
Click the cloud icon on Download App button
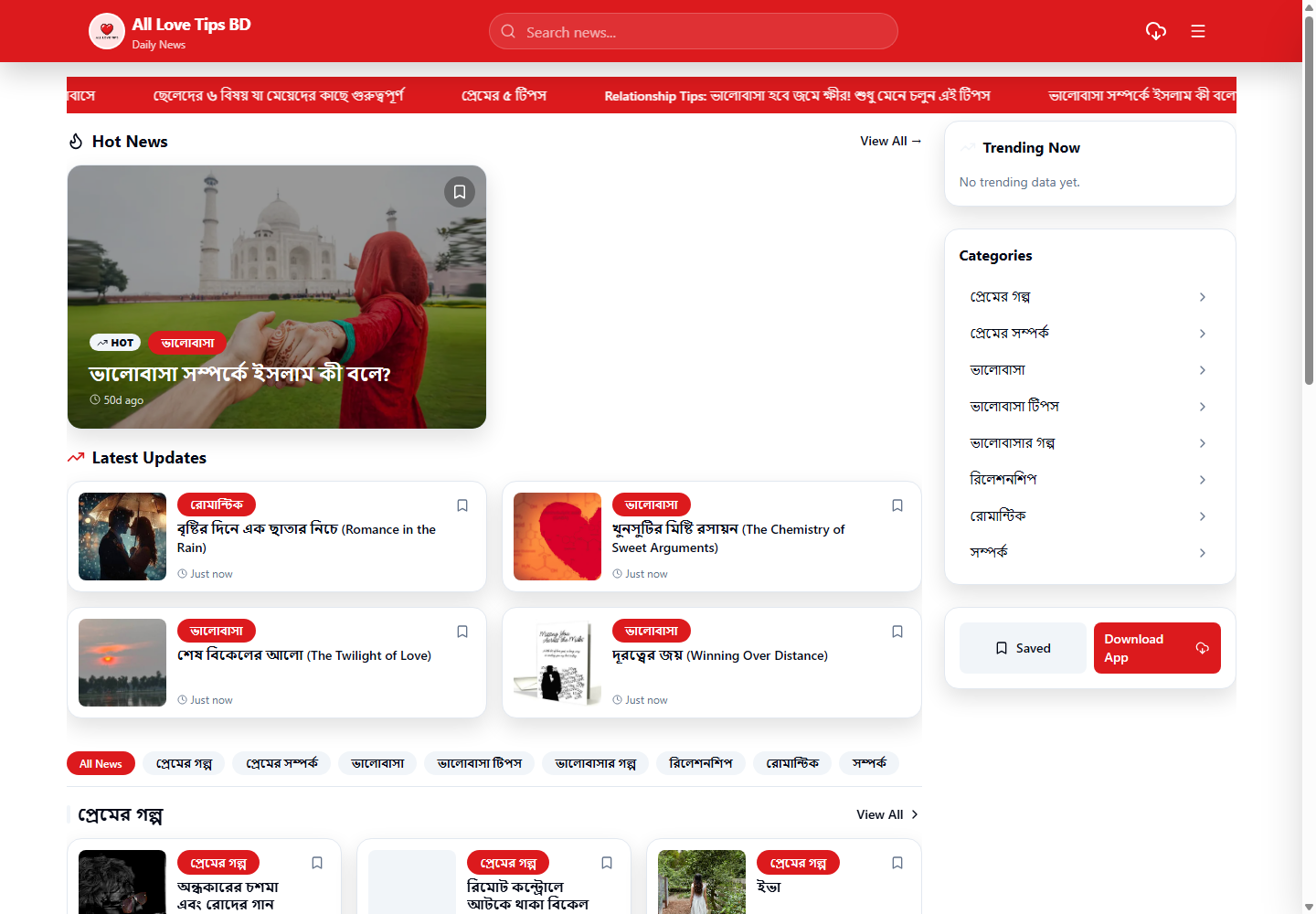1203,648
